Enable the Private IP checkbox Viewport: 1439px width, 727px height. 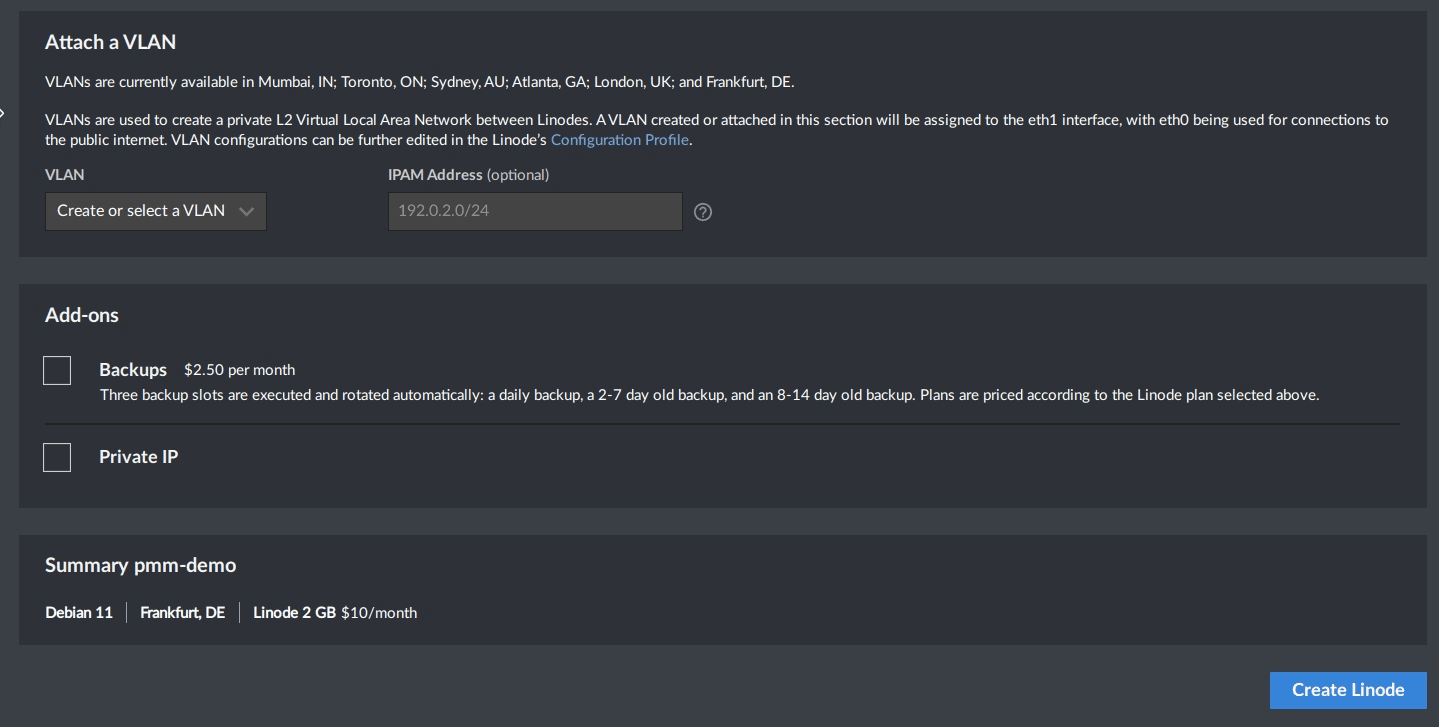pyautogui.click(x=57, y=457)
